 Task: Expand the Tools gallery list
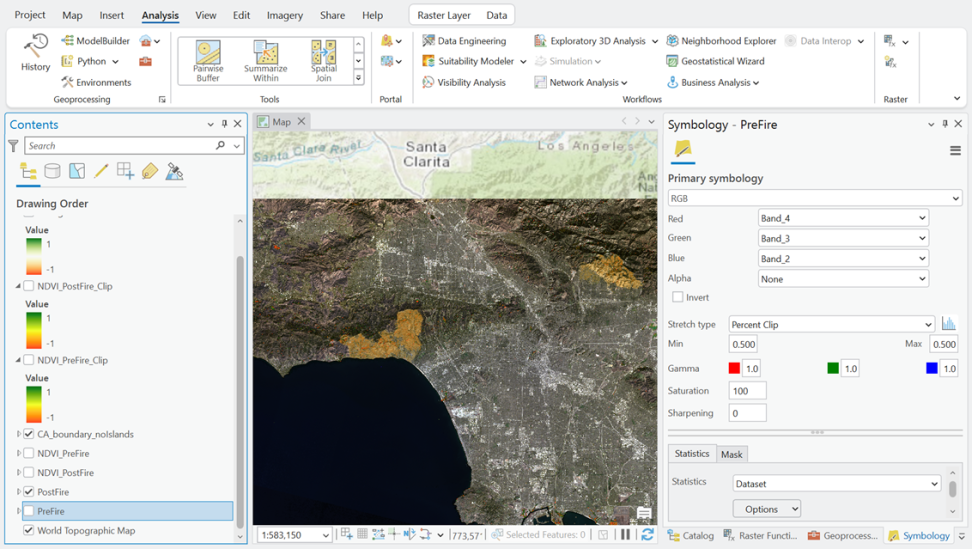tap(358, 78)
